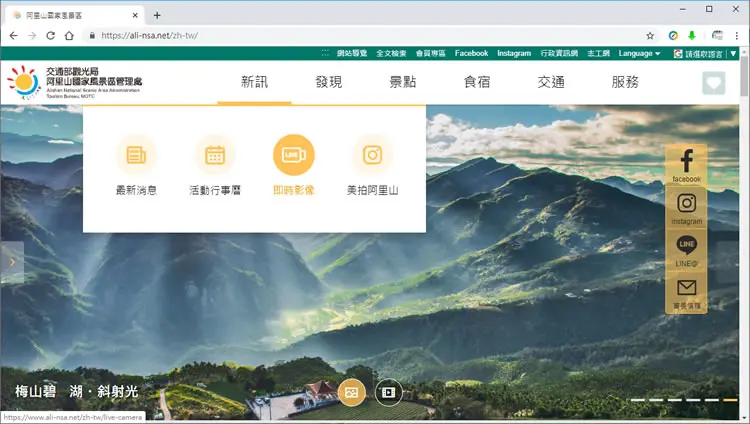This screenshot has height=424, width=750.
Task: Click the favorites heart button
Action: click(x=714, y=83)
